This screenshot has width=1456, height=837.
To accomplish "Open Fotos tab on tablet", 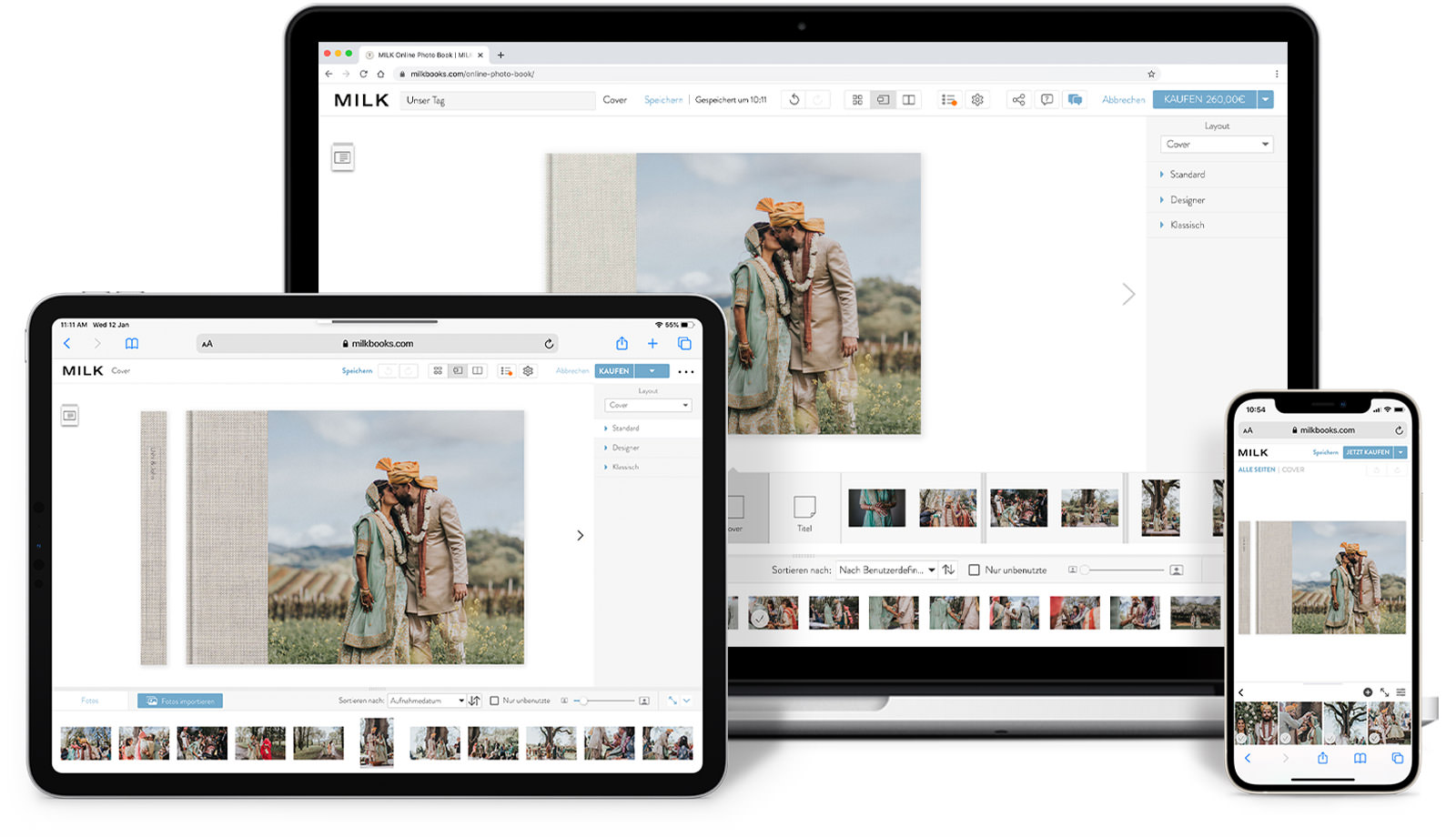I will (89, 701).
